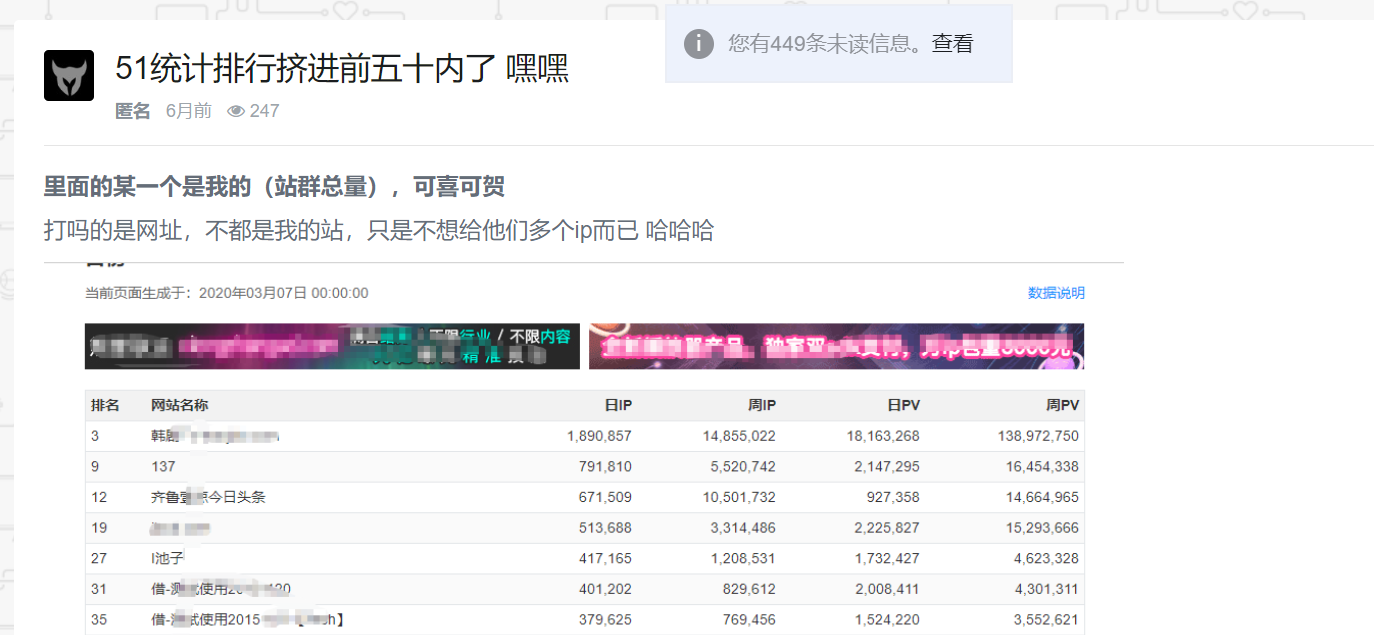Click the rank 3 site name cell
This screenshot has width=1374, height=635.
[215, 436]
